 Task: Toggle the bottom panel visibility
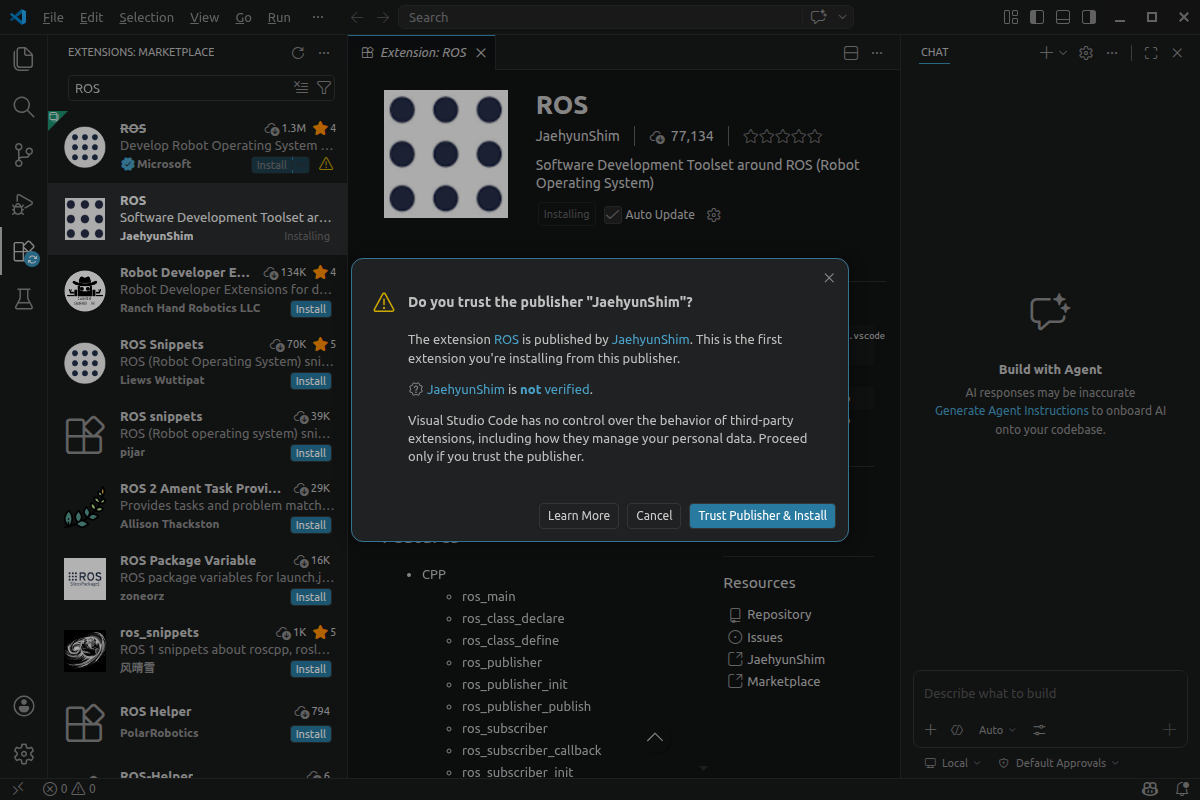(1063, 17)
